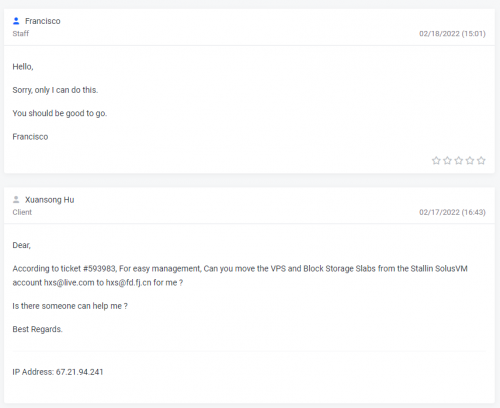Click the 'Is there someone can help me' line
This screenshot has height=408, width=500.
(70, 306)
